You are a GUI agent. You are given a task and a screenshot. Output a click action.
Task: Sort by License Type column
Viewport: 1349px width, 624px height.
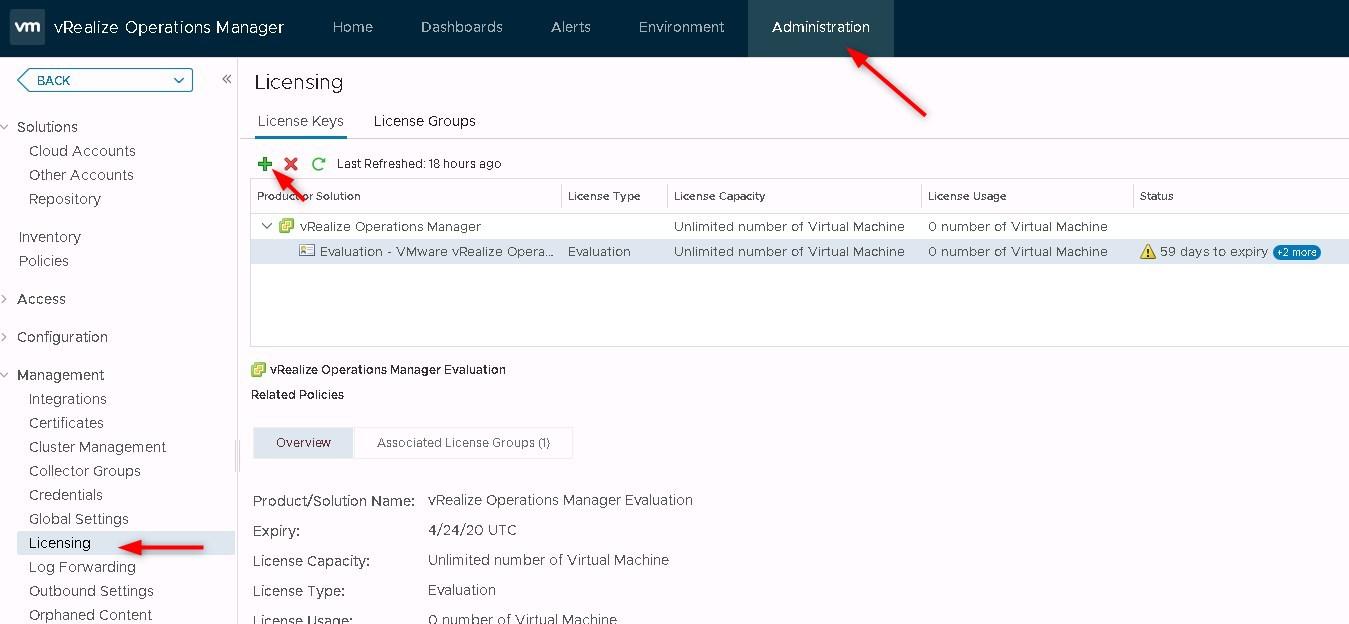(x=615, y=196)
